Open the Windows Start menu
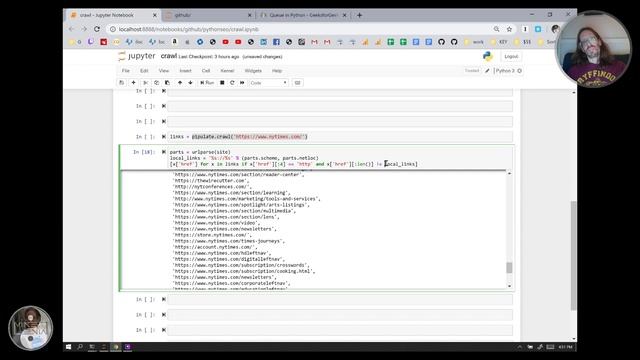The width and height of the screenshot is (640, 360). click(69, 347)
